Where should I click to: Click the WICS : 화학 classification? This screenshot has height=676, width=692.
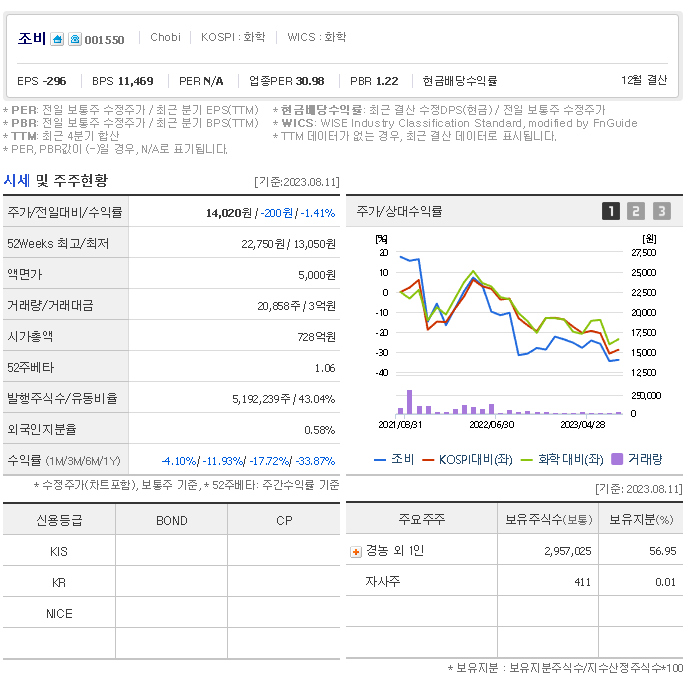coord(316,37)
